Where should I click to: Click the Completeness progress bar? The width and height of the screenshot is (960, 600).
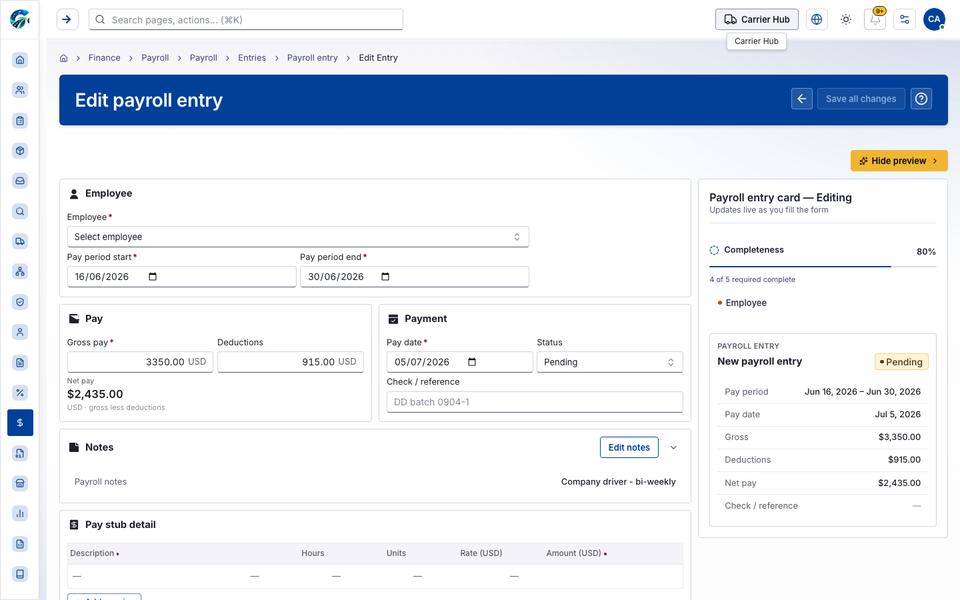(822, 266)
